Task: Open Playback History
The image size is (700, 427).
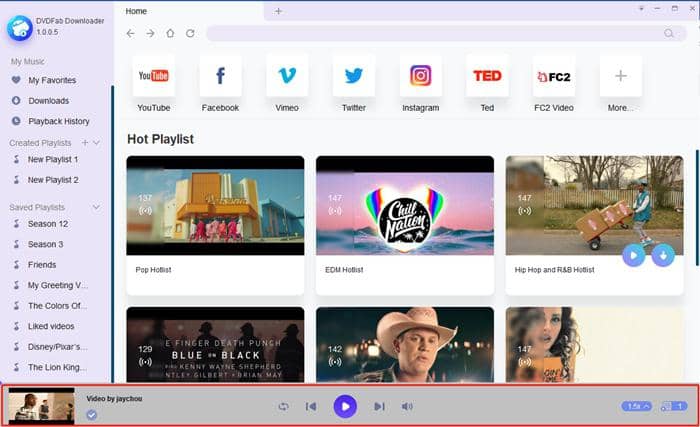Action: point(58,121)
